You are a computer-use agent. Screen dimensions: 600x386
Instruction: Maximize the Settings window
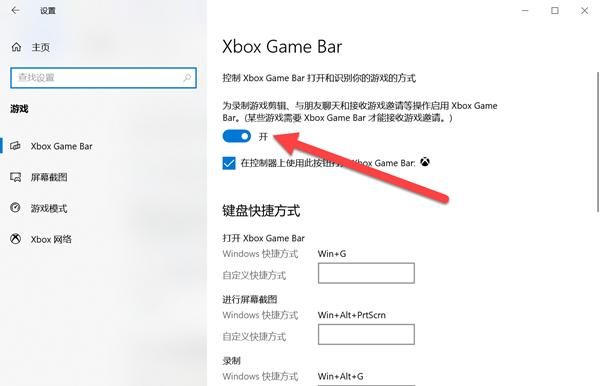click(554, 10)
